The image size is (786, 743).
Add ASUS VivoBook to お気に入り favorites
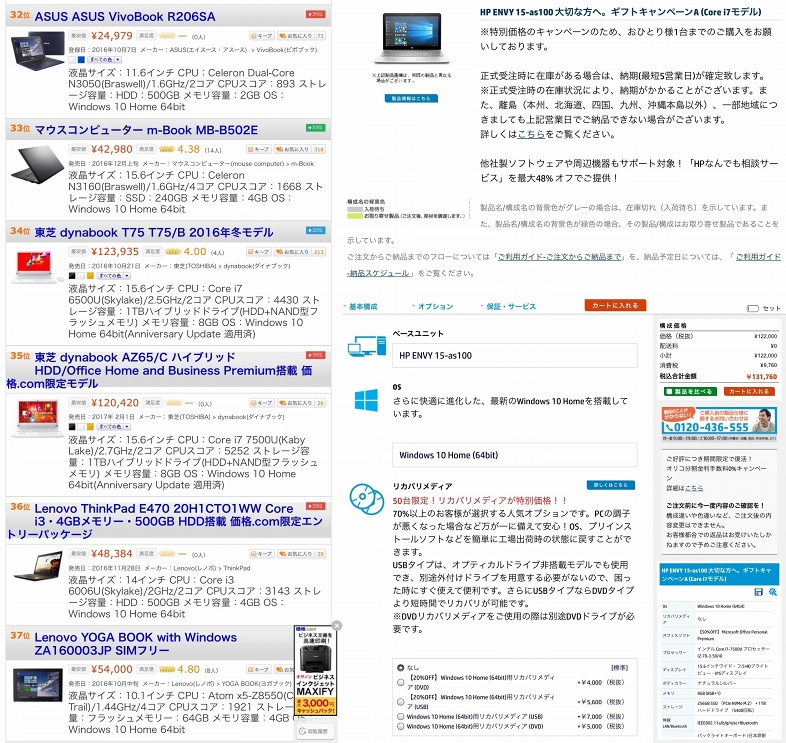[x=301, y=36]
